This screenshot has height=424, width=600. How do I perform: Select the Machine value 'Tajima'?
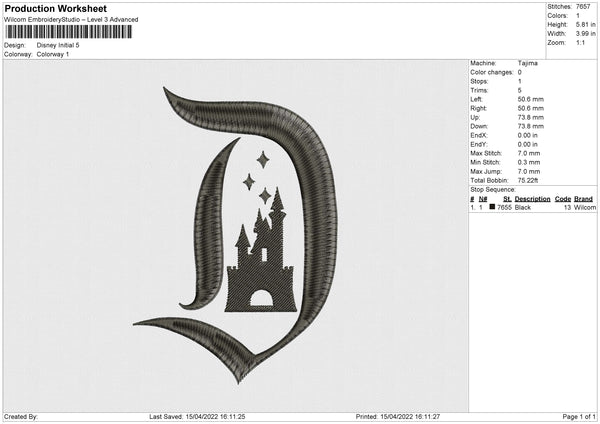coord(528,63)
